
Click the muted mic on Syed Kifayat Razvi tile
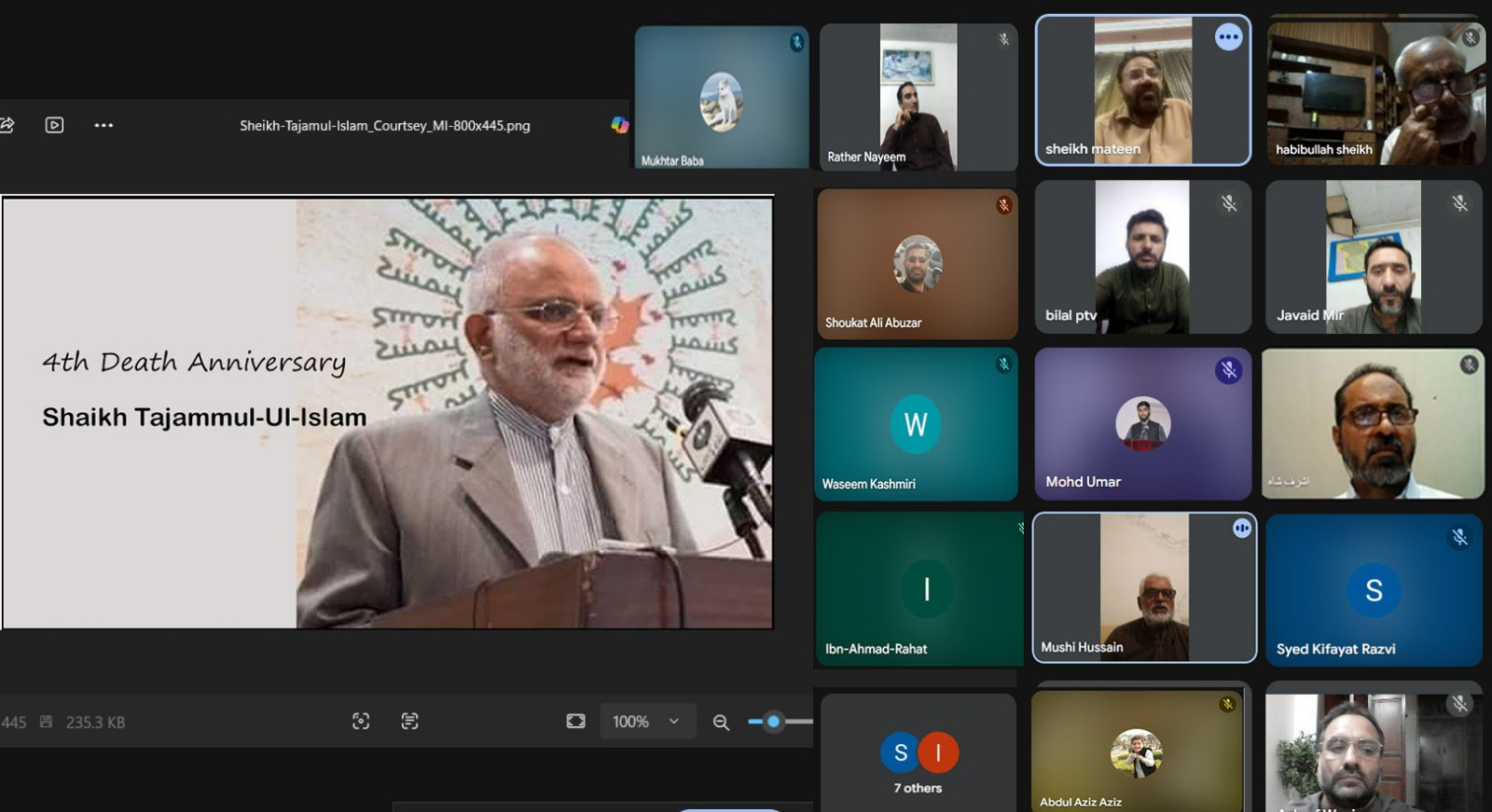click(x=1459, y=537)
